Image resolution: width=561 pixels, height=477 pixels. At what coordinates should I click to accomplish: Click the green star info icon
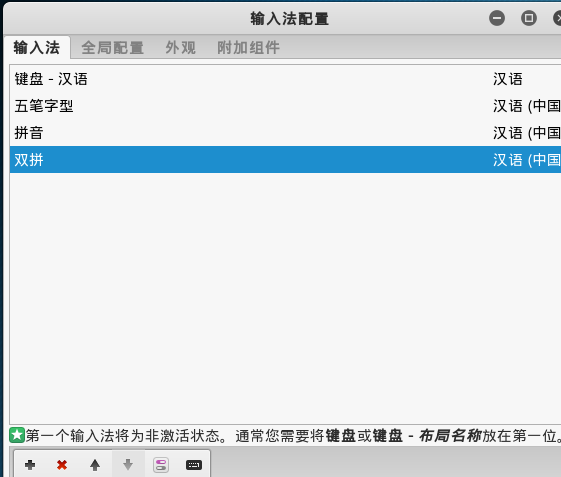point(17,435)
